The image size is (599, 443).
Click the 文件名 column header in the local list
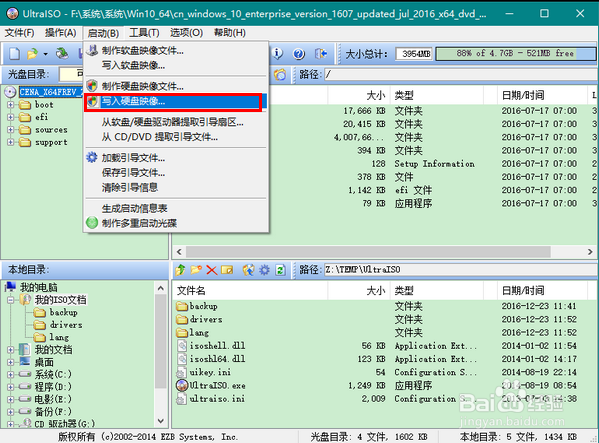point(250,291)
